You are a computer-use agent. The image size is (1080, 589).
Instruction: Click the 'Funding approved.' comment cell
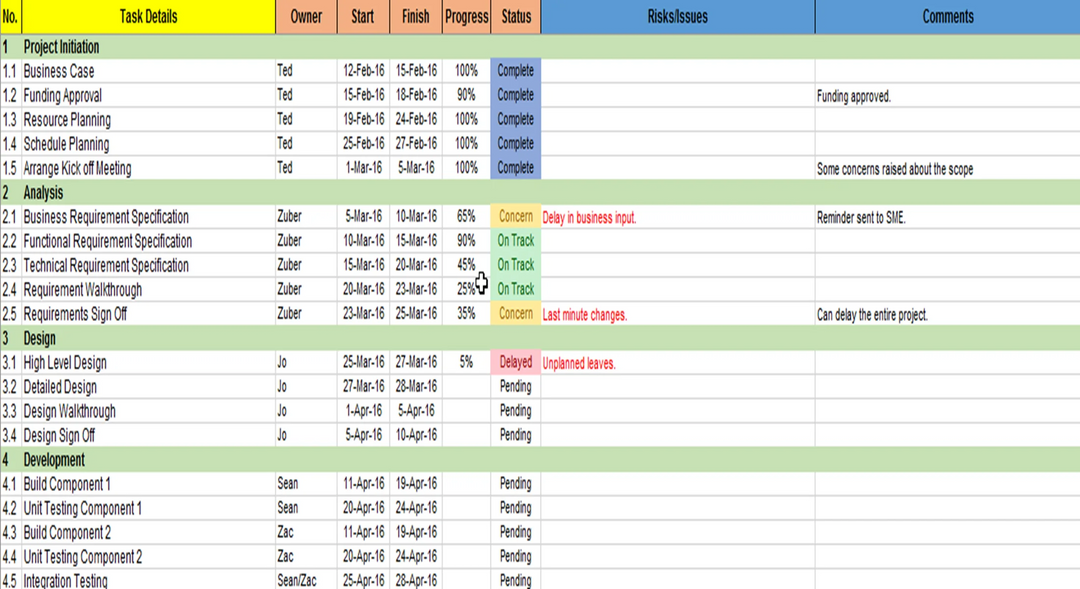coord(854,97)
